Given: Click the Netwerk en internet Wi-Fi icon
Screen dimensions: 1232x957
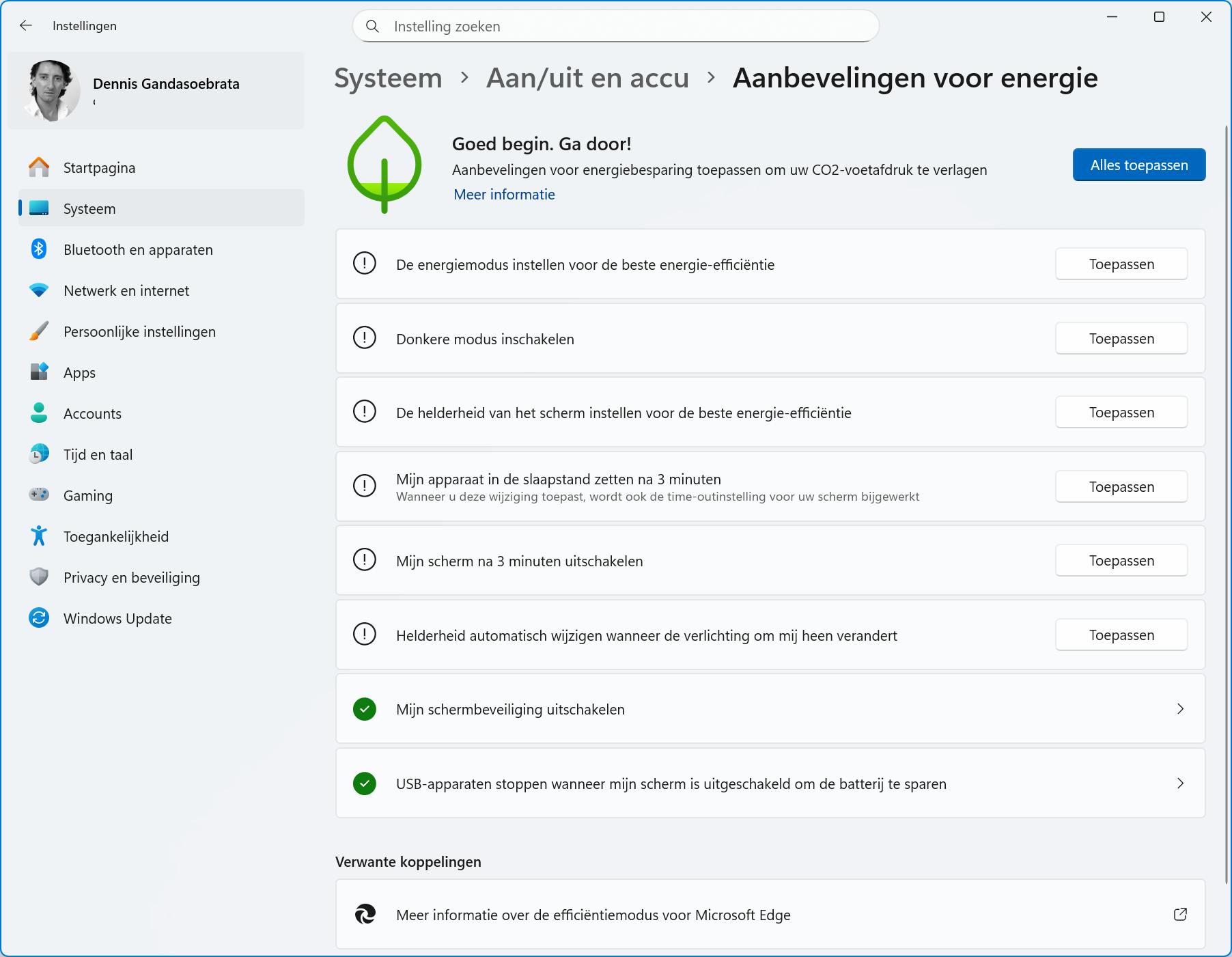Looking at the screenshot, I should (39, 290).
